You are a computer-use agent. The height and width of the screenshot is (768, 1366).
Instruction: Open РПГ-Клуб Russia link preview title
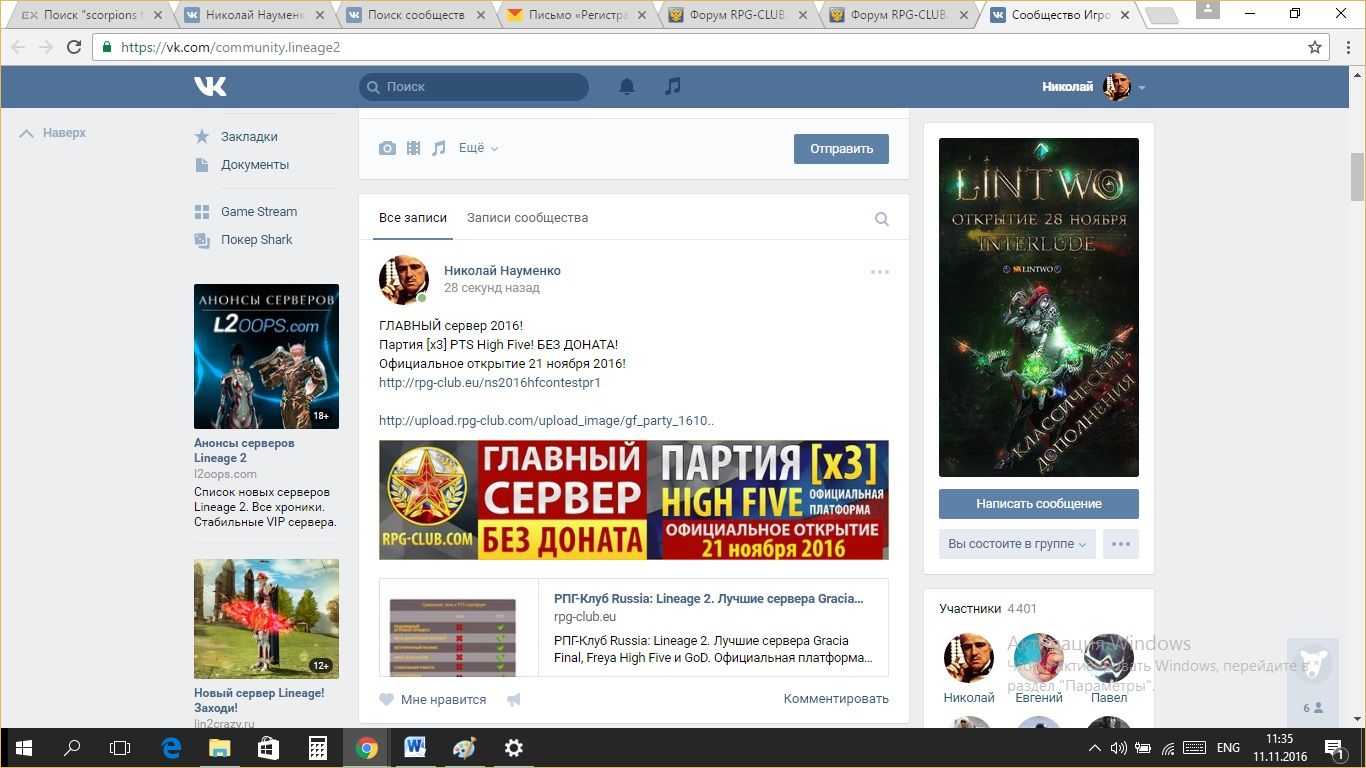708,599
